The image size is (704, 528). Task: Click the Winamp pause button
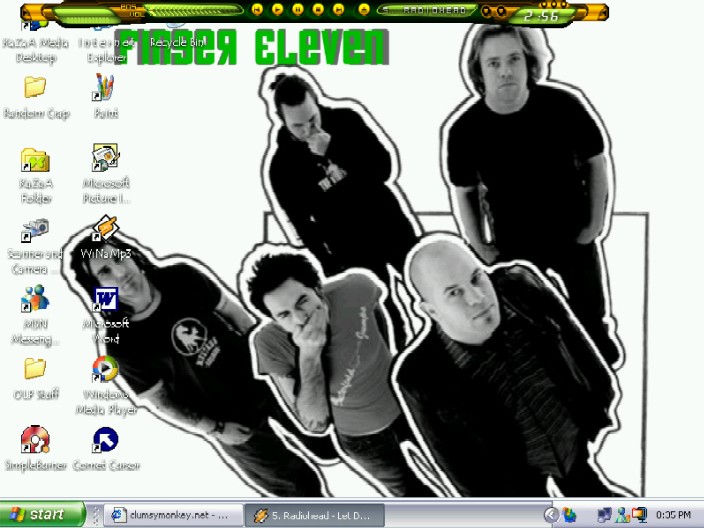coord(297,9)
